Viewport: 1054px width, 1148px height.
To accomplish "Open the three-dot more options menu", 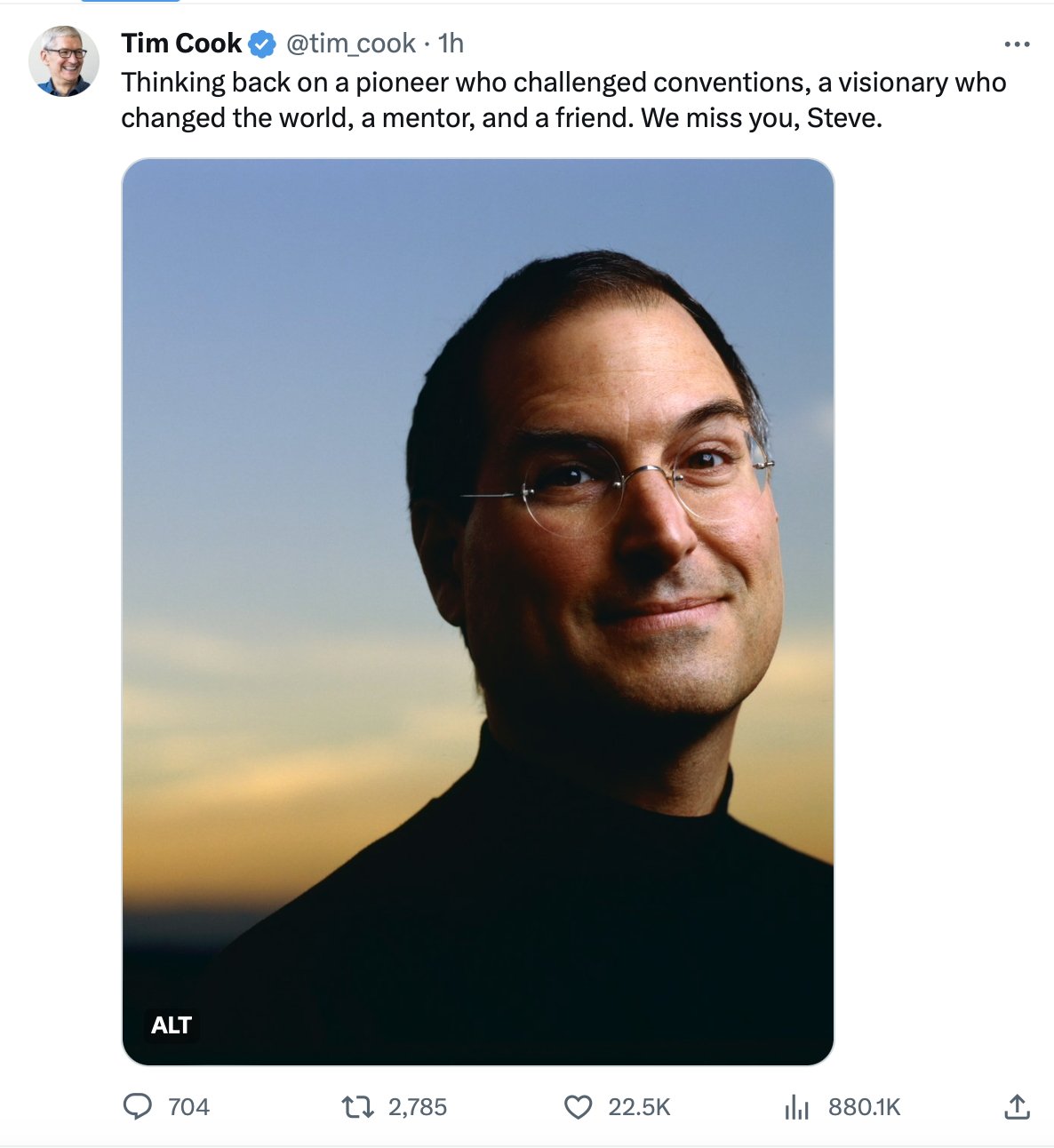I will 1017,44.
